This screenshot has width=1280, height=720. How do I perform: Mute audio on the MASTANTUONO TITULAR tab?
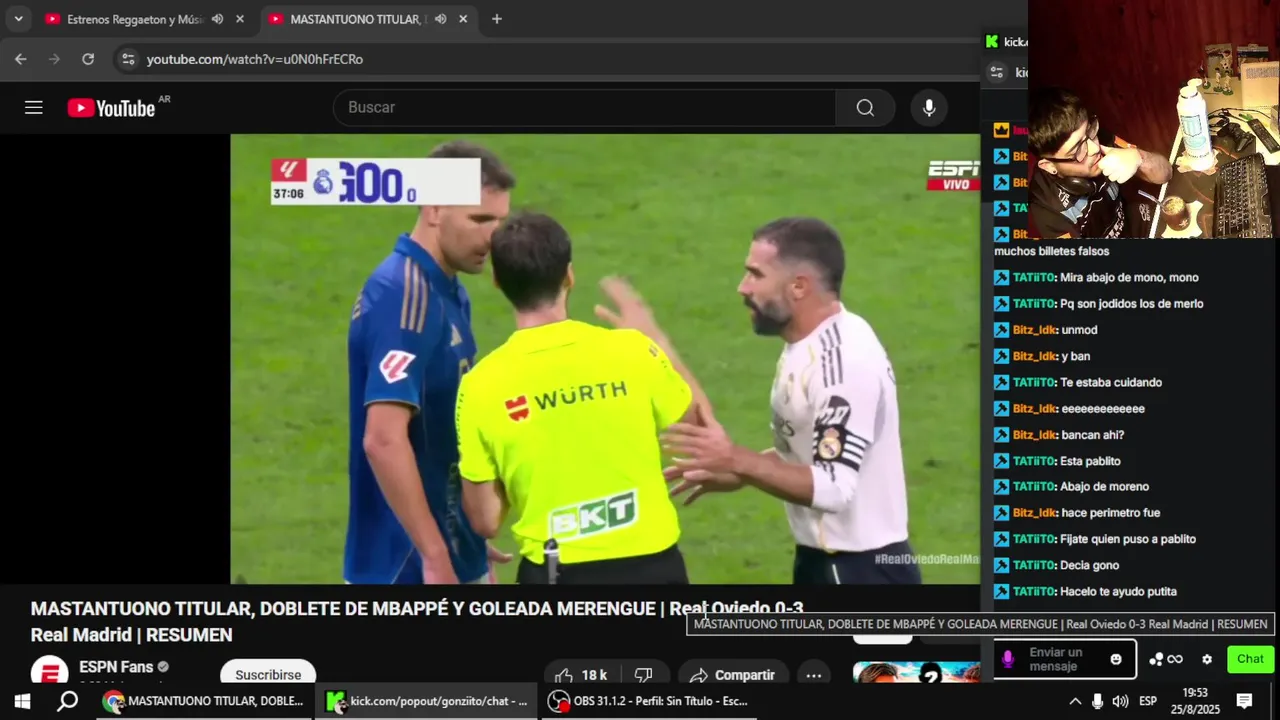point(440,19)
